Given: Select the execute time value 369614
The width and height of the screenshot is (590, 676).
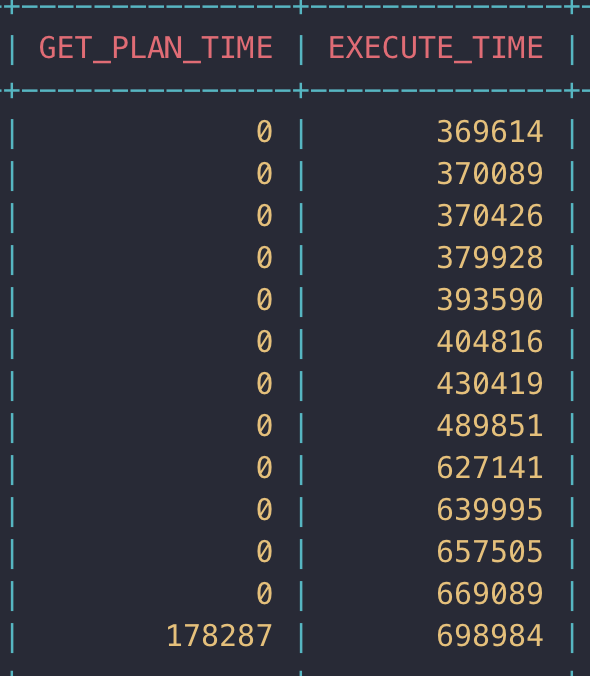Looking at the screenshot, I should click(490, 132).
